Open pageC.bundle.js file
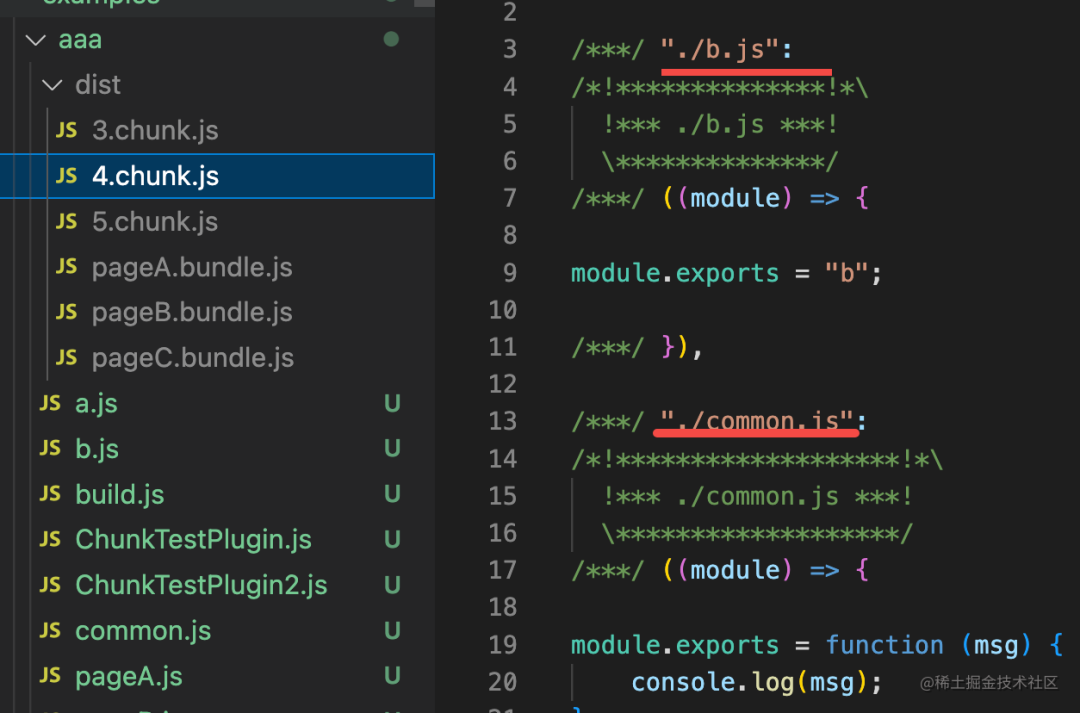Screen dimensions: 1080x713 point(193,358)
